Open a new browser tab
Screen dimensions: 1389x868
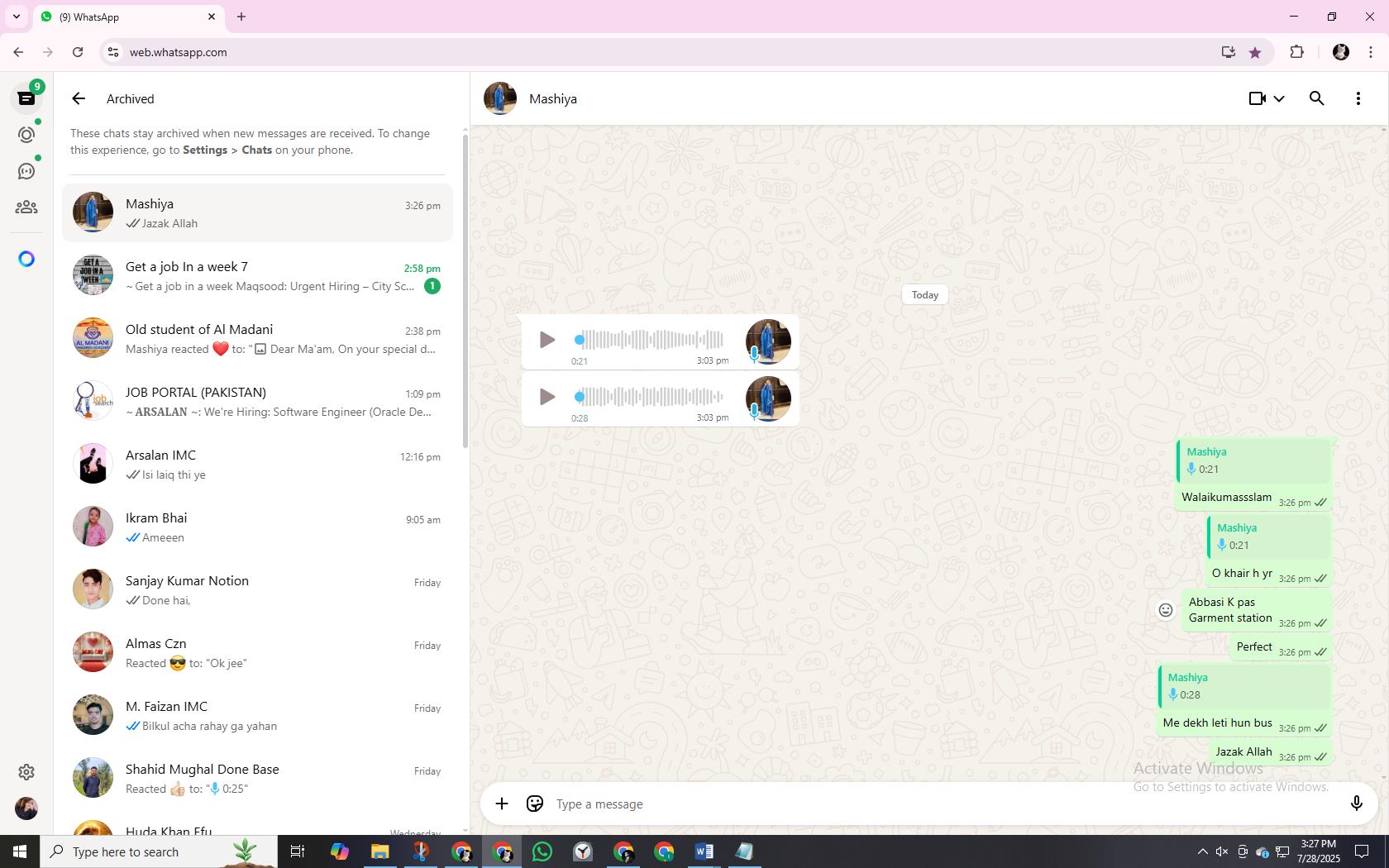pyautogui.click(x=241, y=17)
